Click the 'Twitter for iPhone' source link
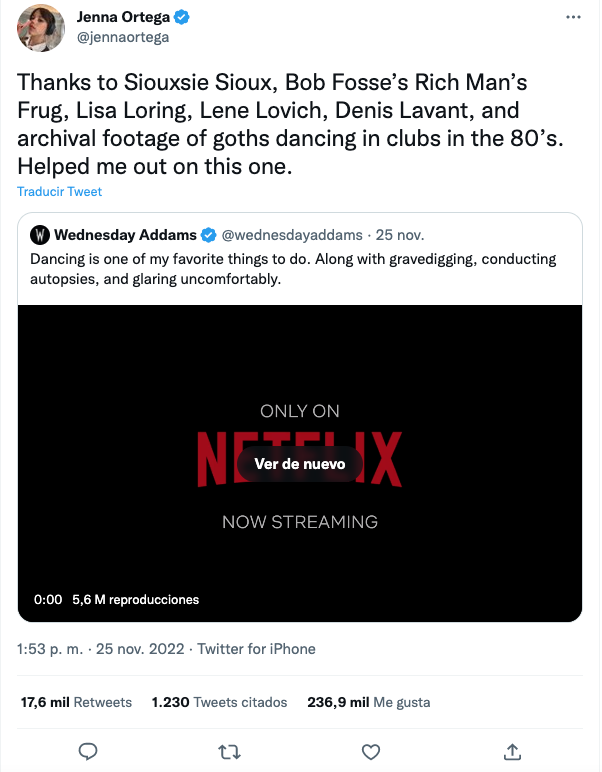 click(x=256, y=649)
